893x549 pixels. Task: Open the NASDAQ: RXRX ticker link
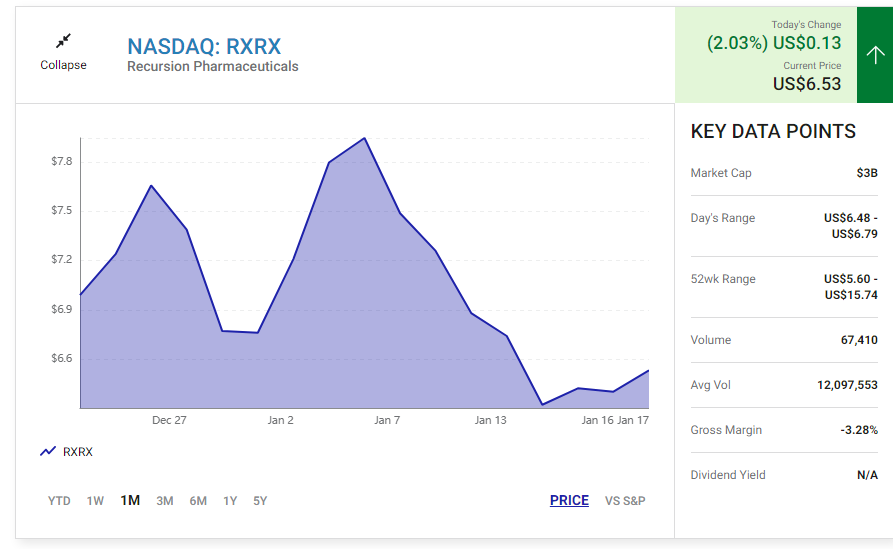[x=204, y=46]
